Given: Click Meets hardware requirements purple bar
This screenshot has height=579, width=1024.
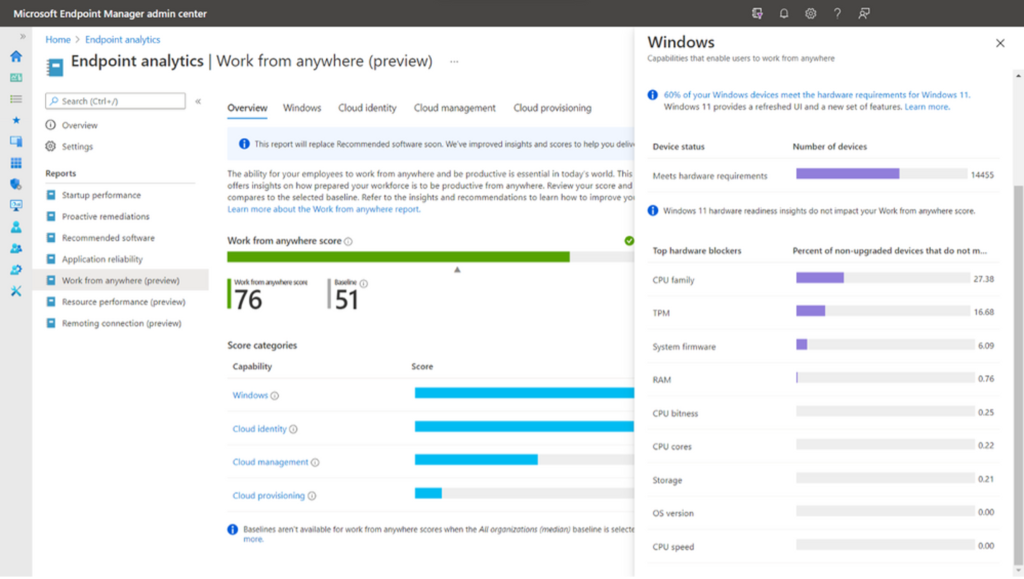Looking at the screenshot, I should click(847, 174).
